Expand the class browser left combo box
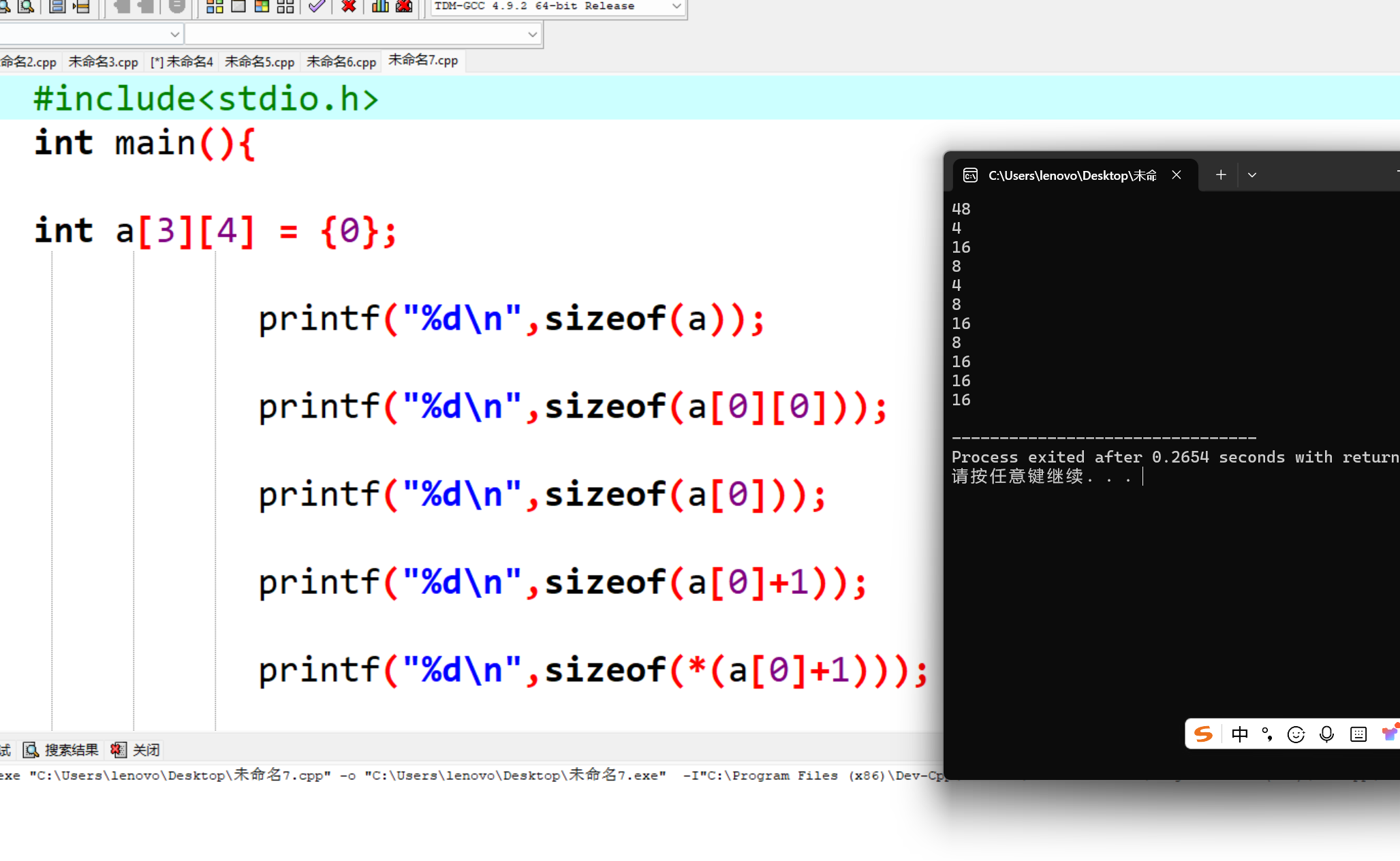Viewport: 1400px width, 861px height. pos(174,34)
